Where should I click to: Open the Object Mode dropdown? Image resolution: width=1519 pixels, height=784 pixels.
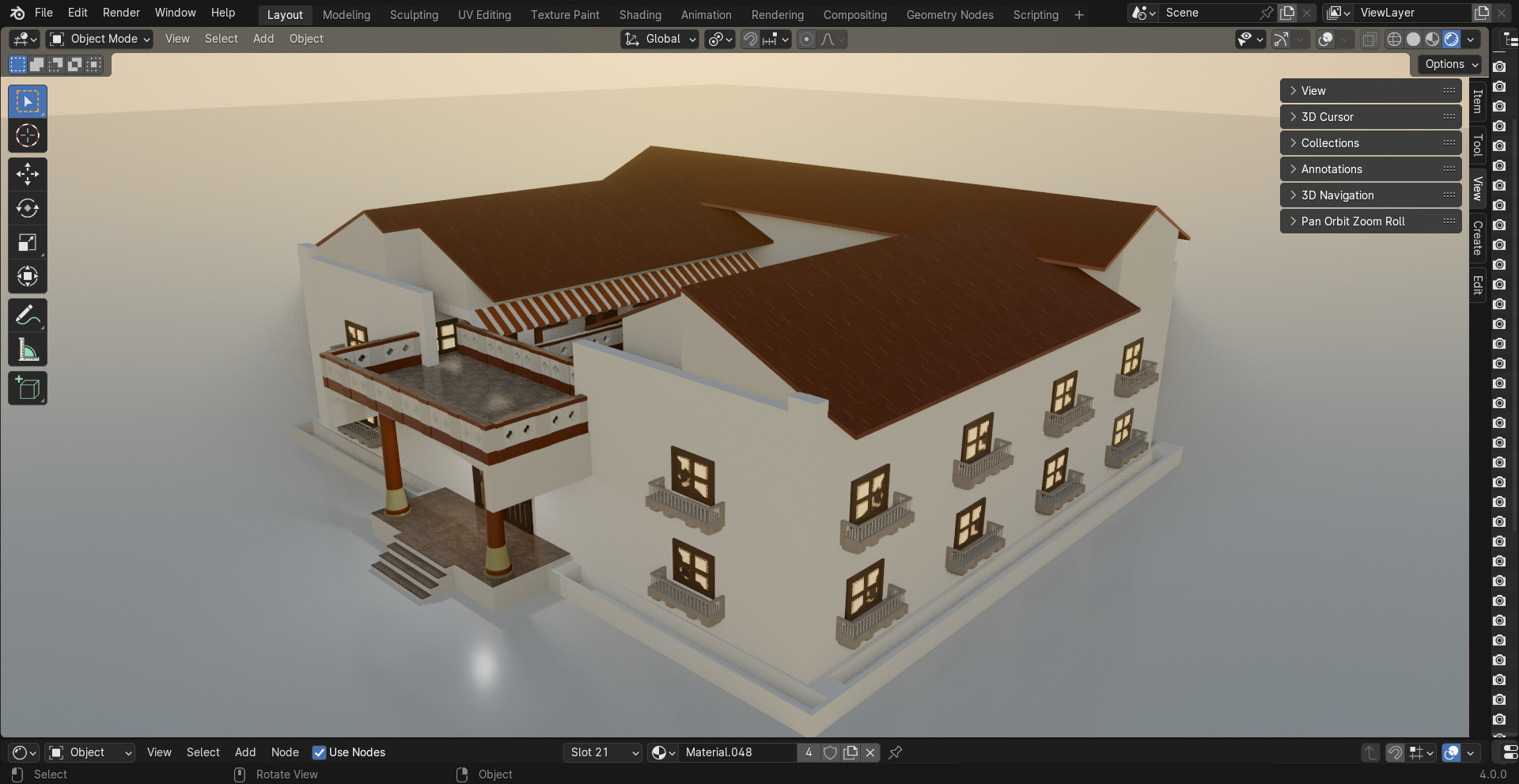point(99,39)
